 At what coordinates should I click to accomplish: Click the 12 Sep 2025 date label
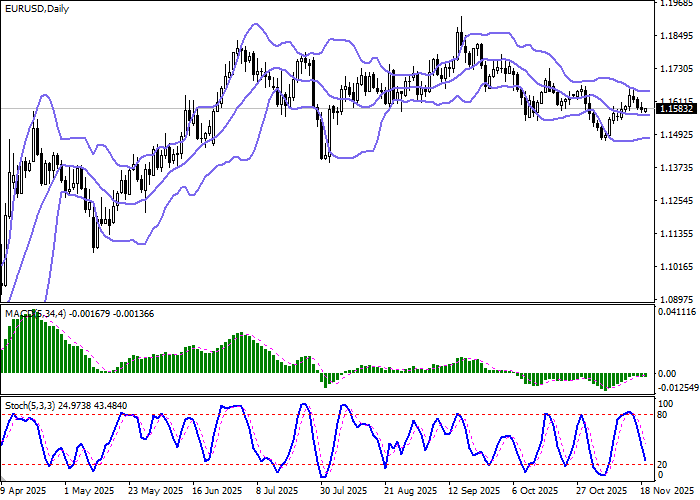point(471,492)
